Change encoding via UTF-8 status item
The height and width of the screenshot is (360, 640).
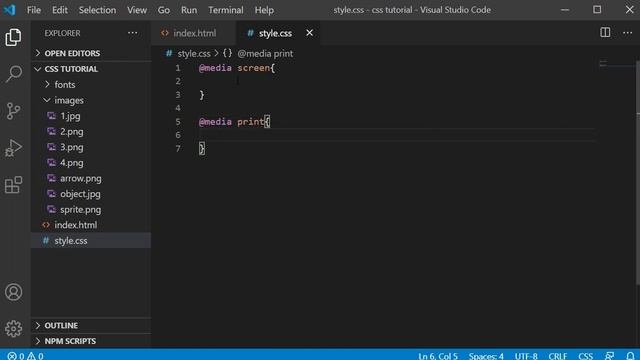coord(526,356)
